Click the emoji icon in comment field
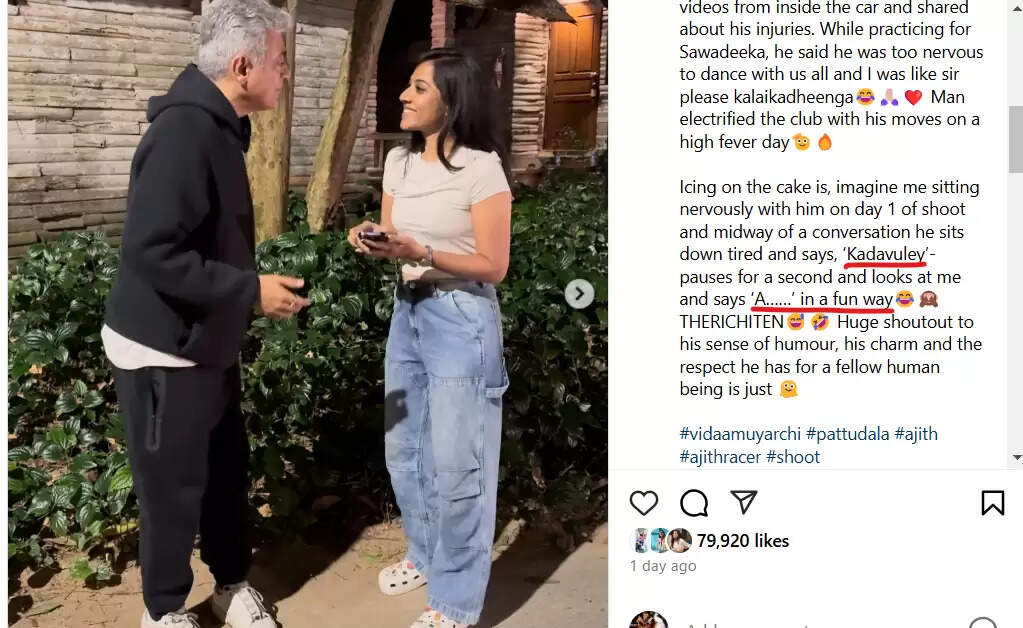 pos(983,623)
